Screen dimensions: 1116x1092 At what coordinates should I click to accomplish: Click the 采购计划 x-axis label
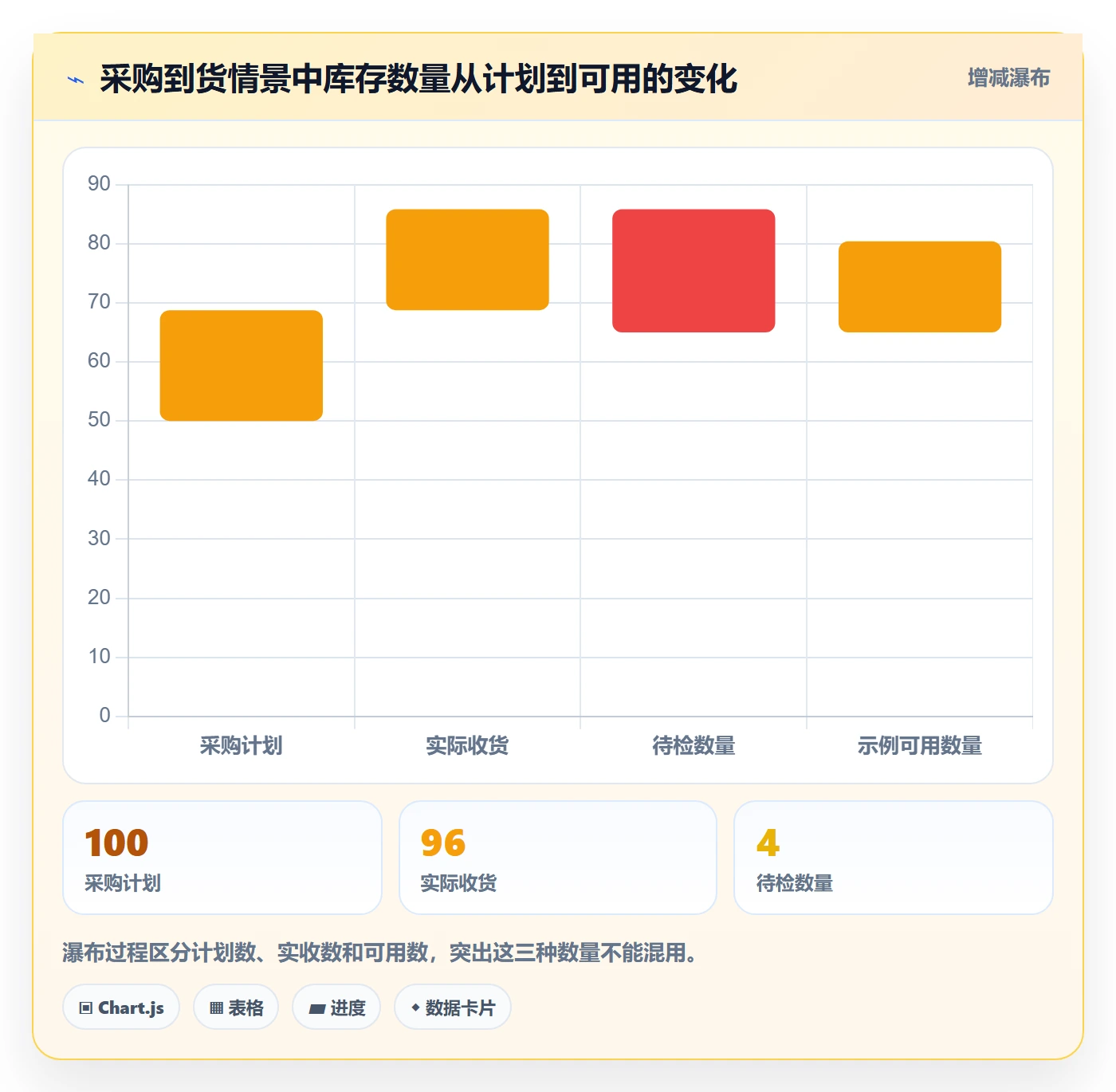[242, 746]
